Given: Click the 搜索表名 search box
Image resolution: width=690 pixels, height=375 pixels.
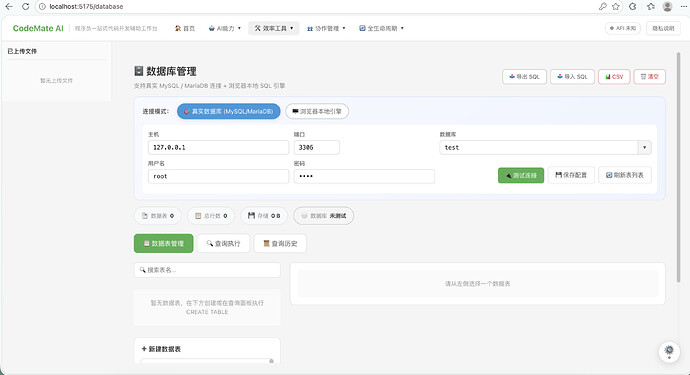Looking at the screenshot, I should tap(207, 270).
